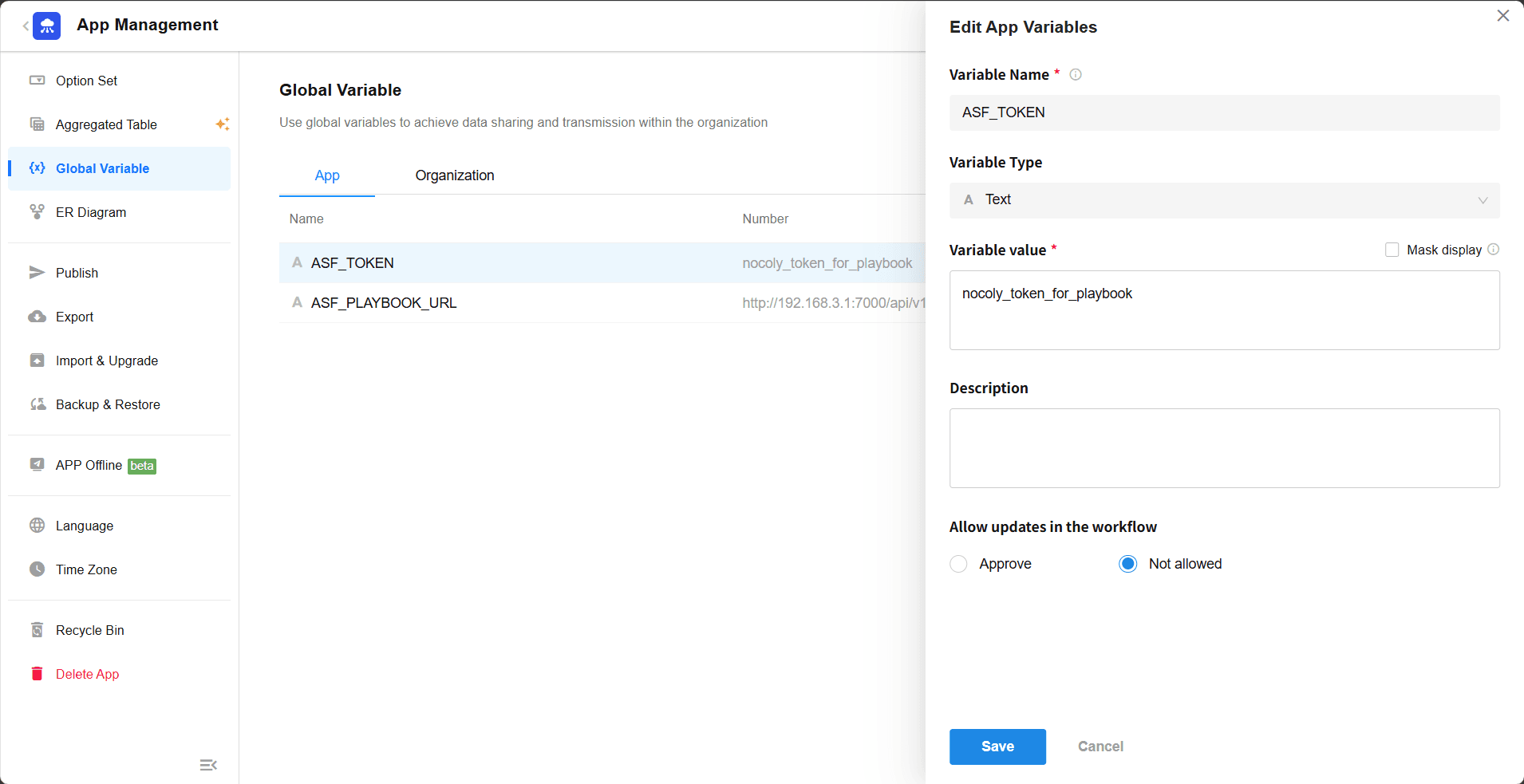Click the Save button

(997, 747)
